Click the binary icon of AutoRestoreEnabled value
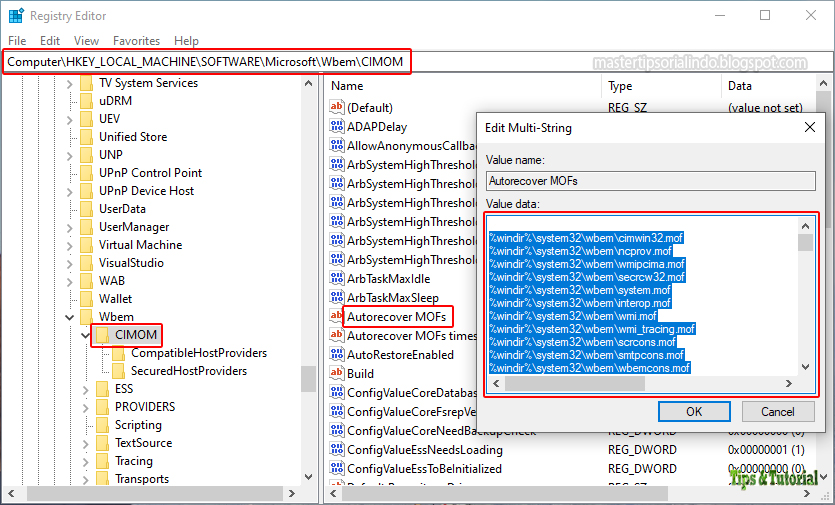The width and height of the screenshot is (835, 505). (337, 354)
